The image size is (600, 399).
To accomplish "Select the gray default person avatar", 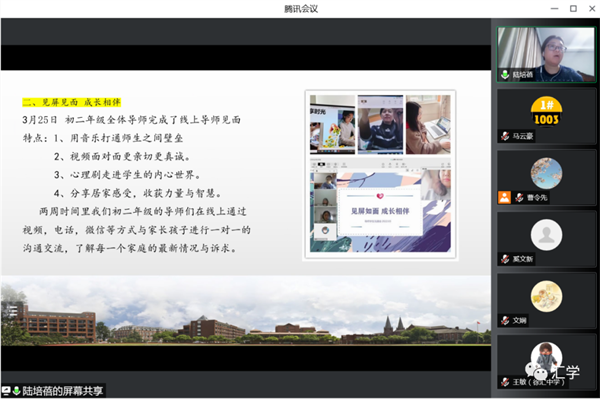I will (x=546, y=235).
